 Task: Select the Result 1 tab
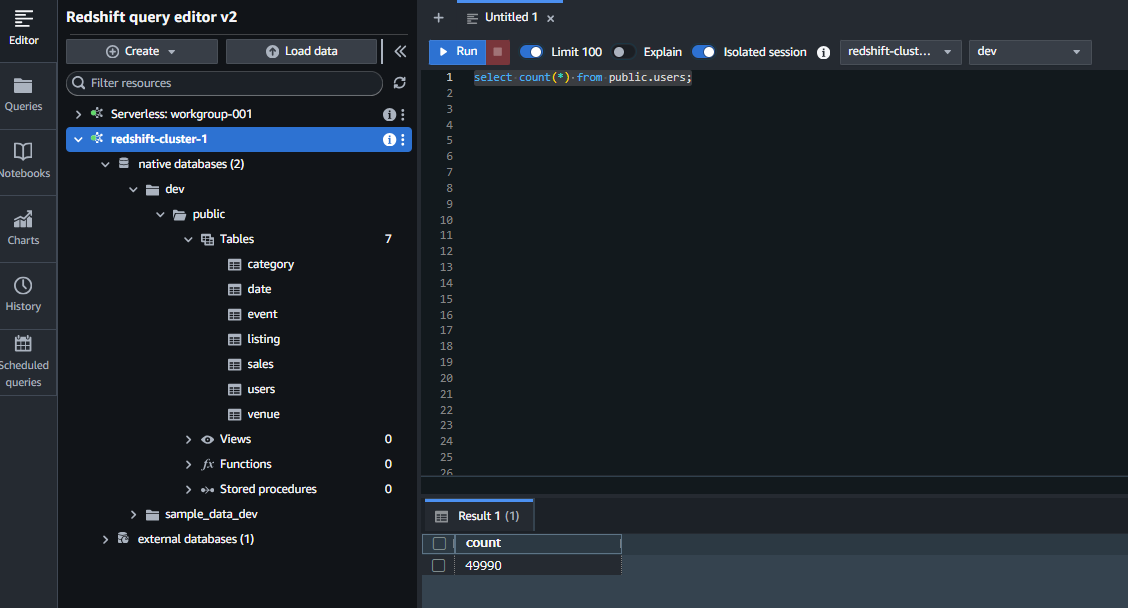click(479, 516)
